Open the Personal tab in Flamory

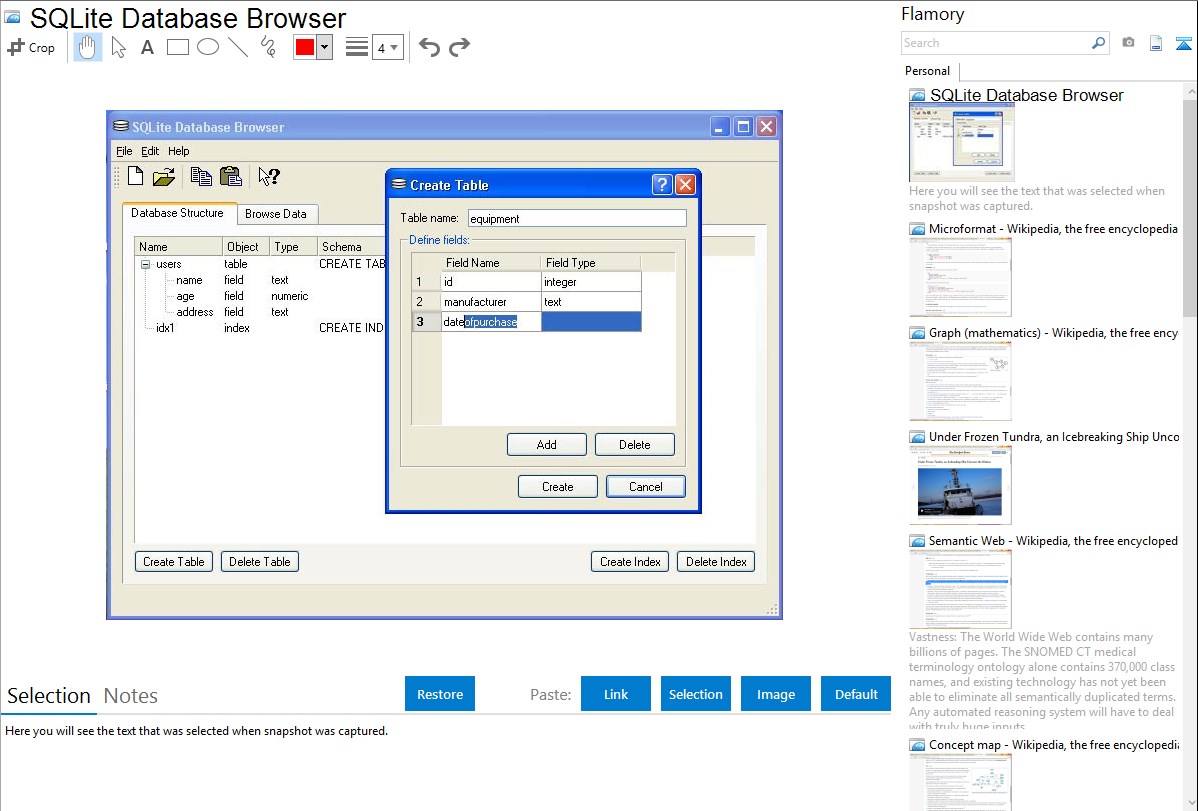[927, 71]
